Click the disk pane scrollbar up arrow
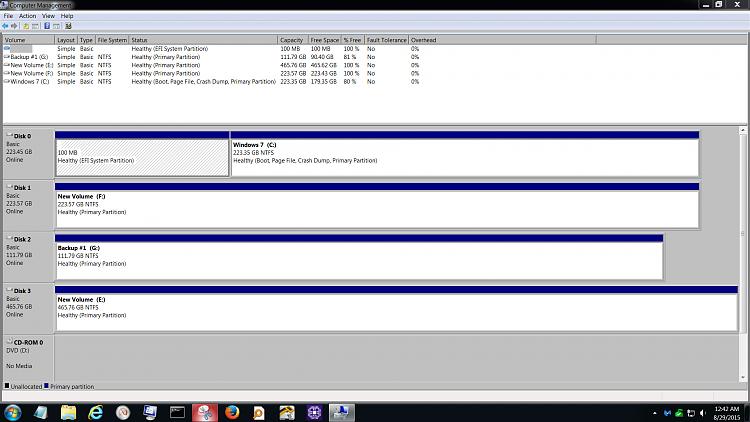750x422 pixels. tap(743, 130)
